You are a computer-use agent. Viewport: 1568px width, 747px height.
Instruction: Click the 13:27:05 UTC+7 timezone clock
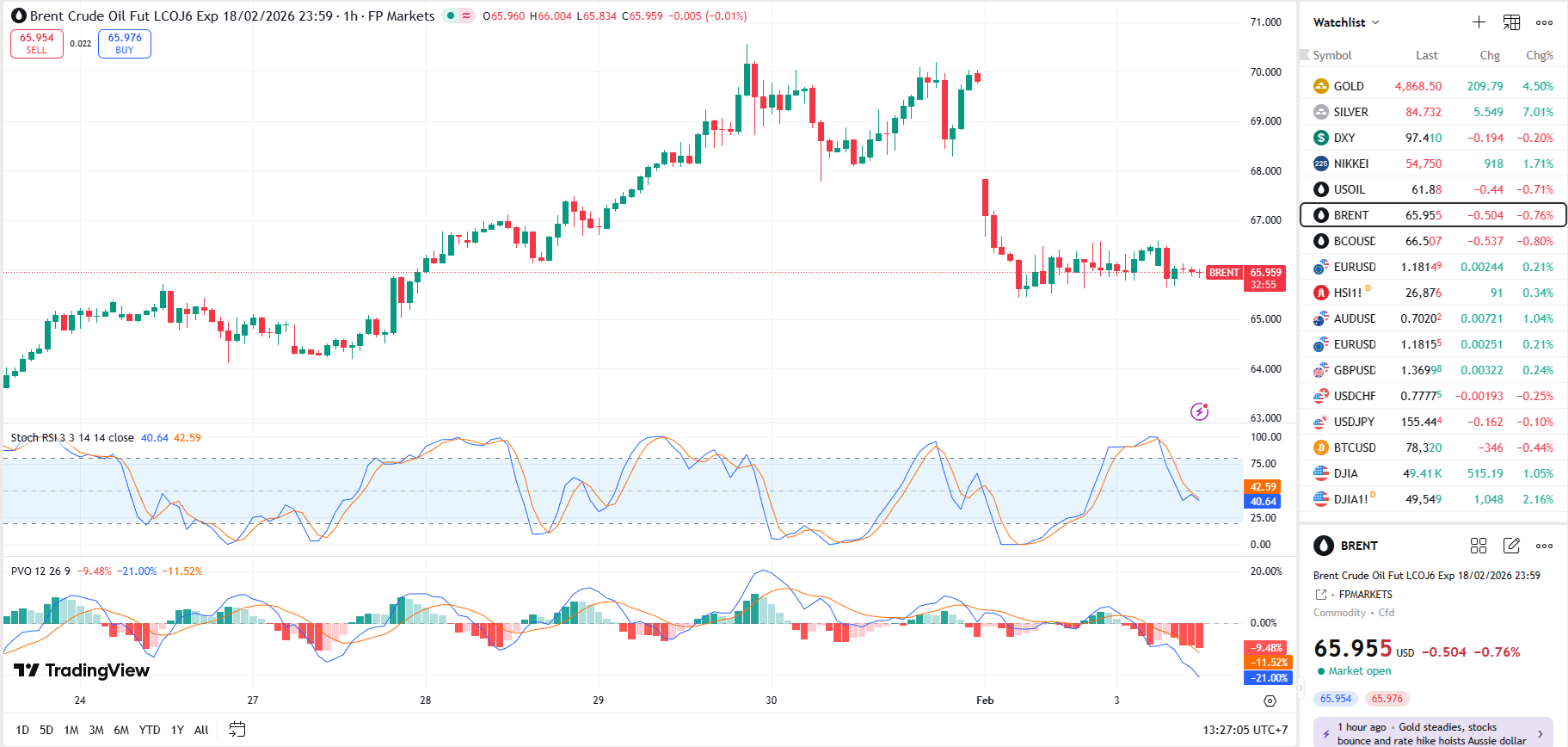[x=1245, y=730]
